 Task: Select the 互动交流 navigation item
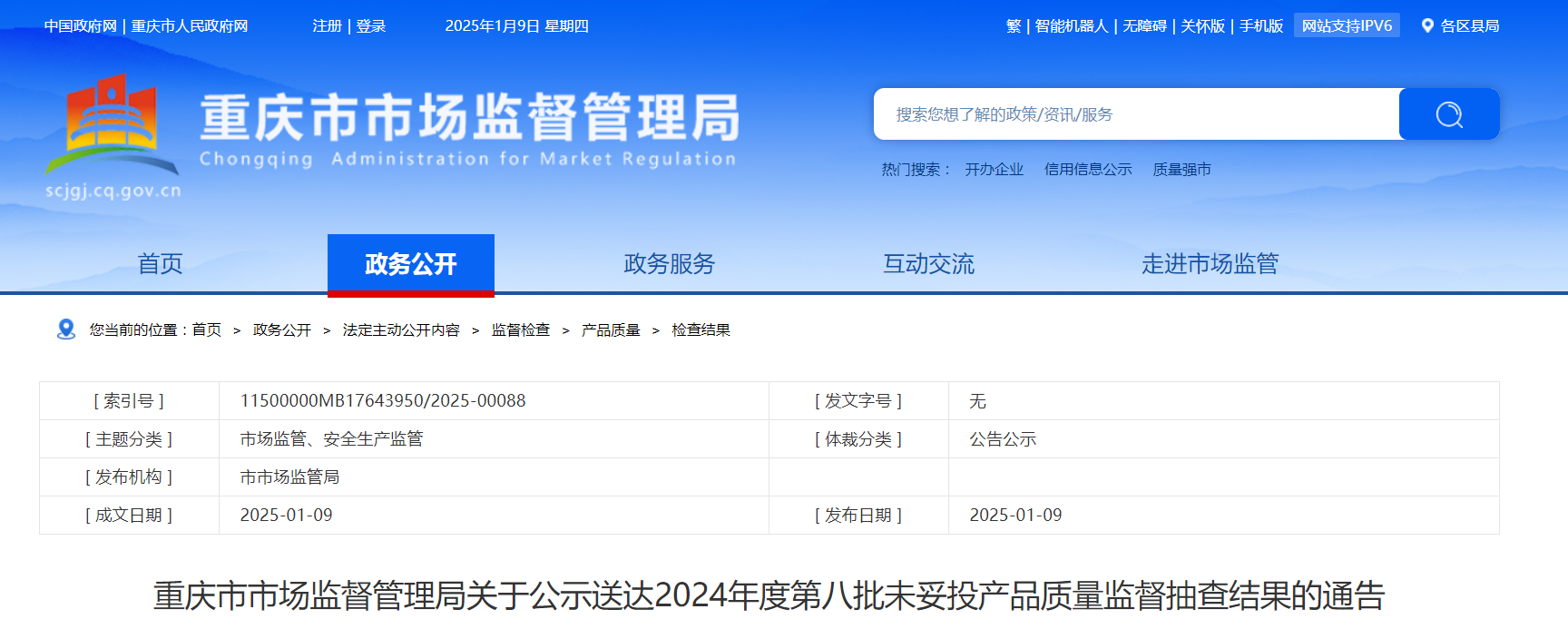point(928,264)
